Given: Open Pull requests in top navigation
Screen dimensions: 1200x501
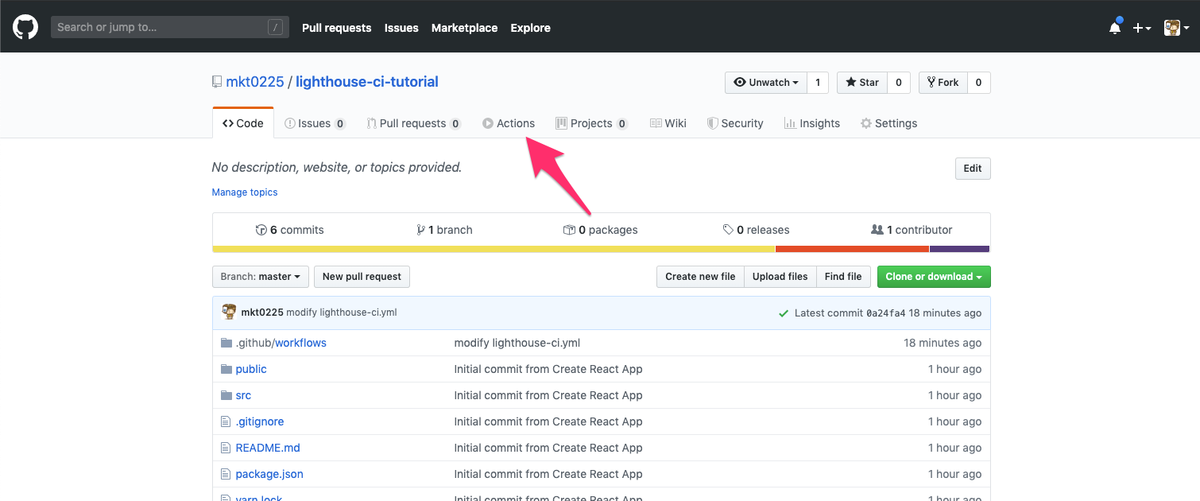Looking at the screenshot, I should 337,28.
